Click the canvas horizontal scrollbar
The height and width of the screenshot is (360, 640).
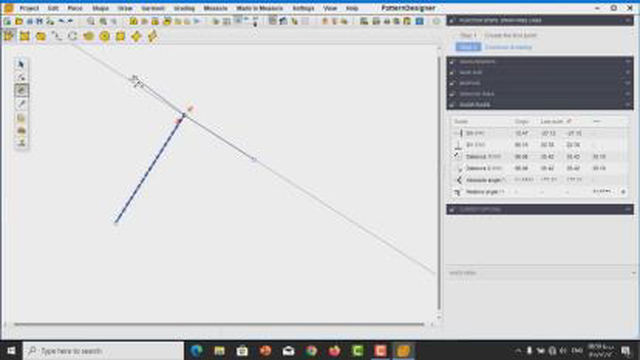[219, 324]
